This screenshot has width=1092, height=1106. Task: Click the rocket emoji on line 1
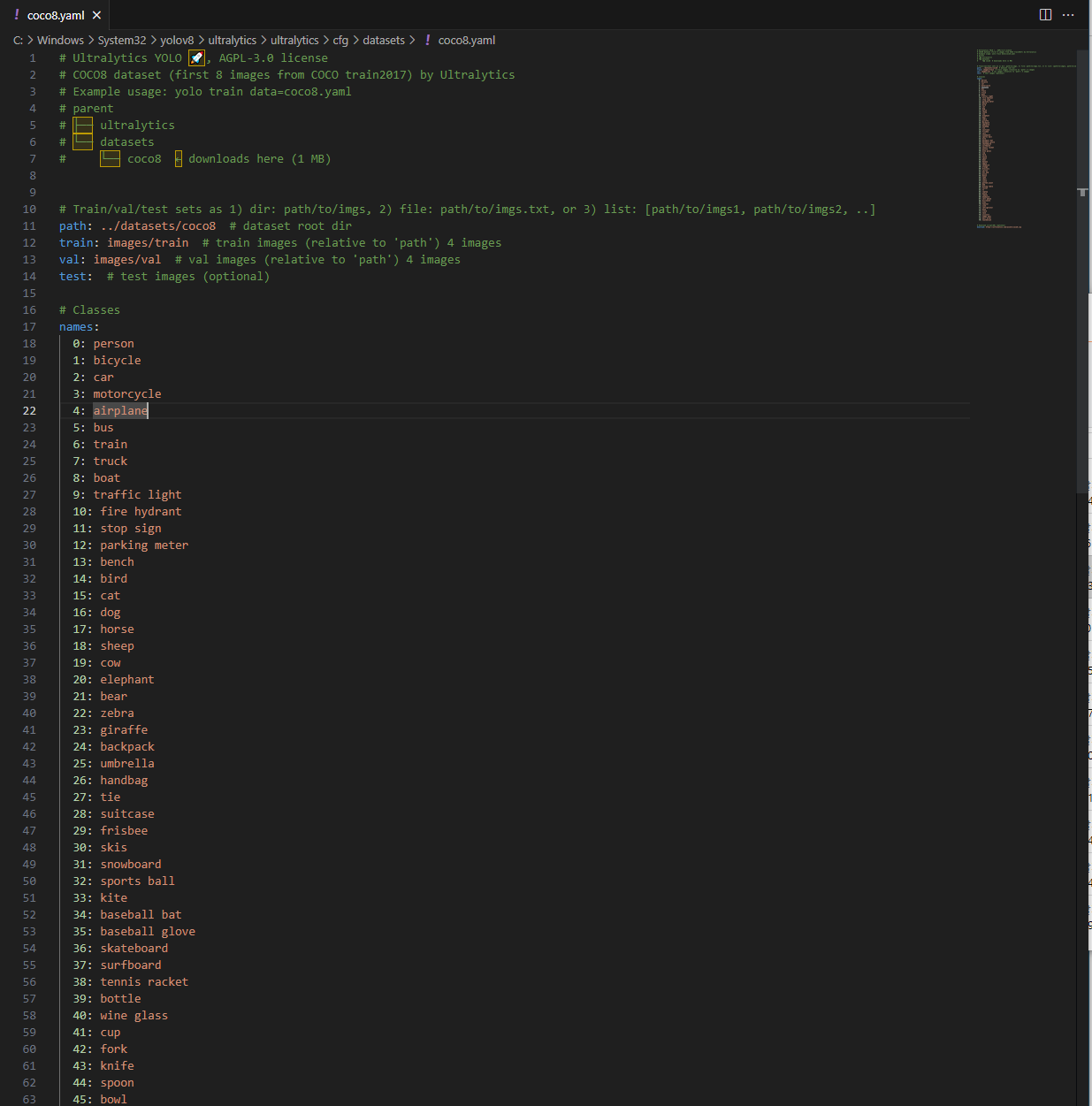pos(197,58)
